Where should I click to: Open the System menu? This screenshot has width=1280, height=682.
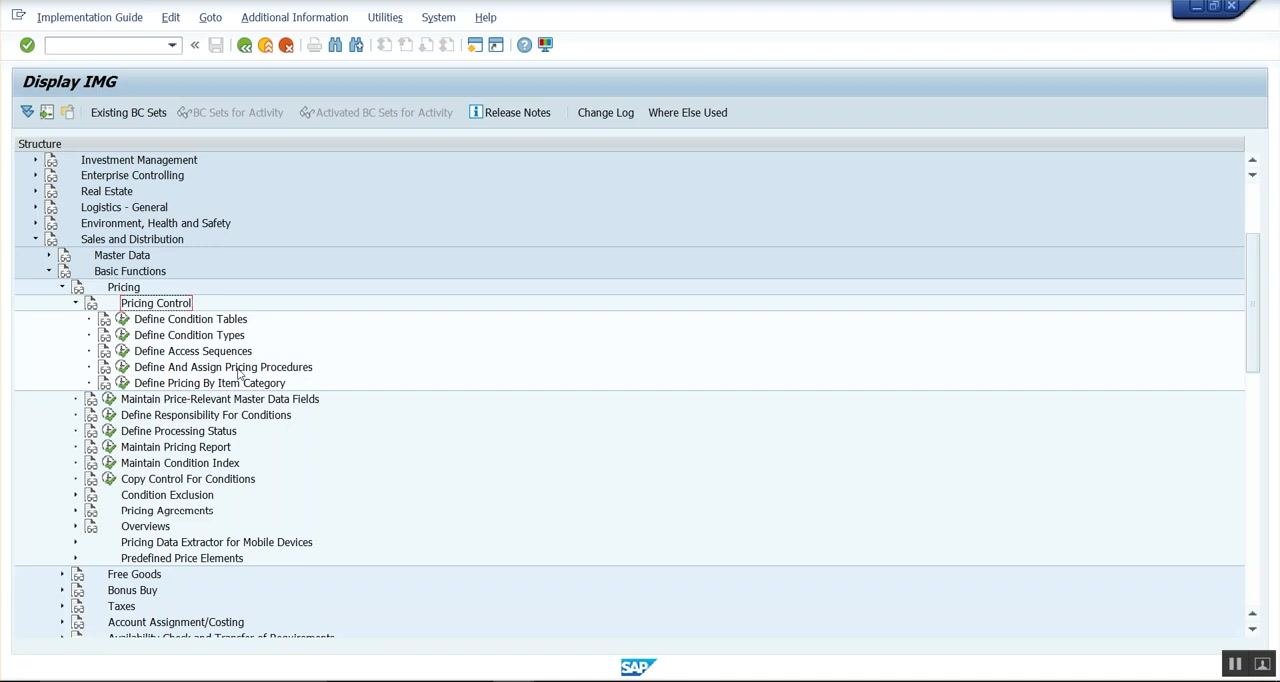438,17
